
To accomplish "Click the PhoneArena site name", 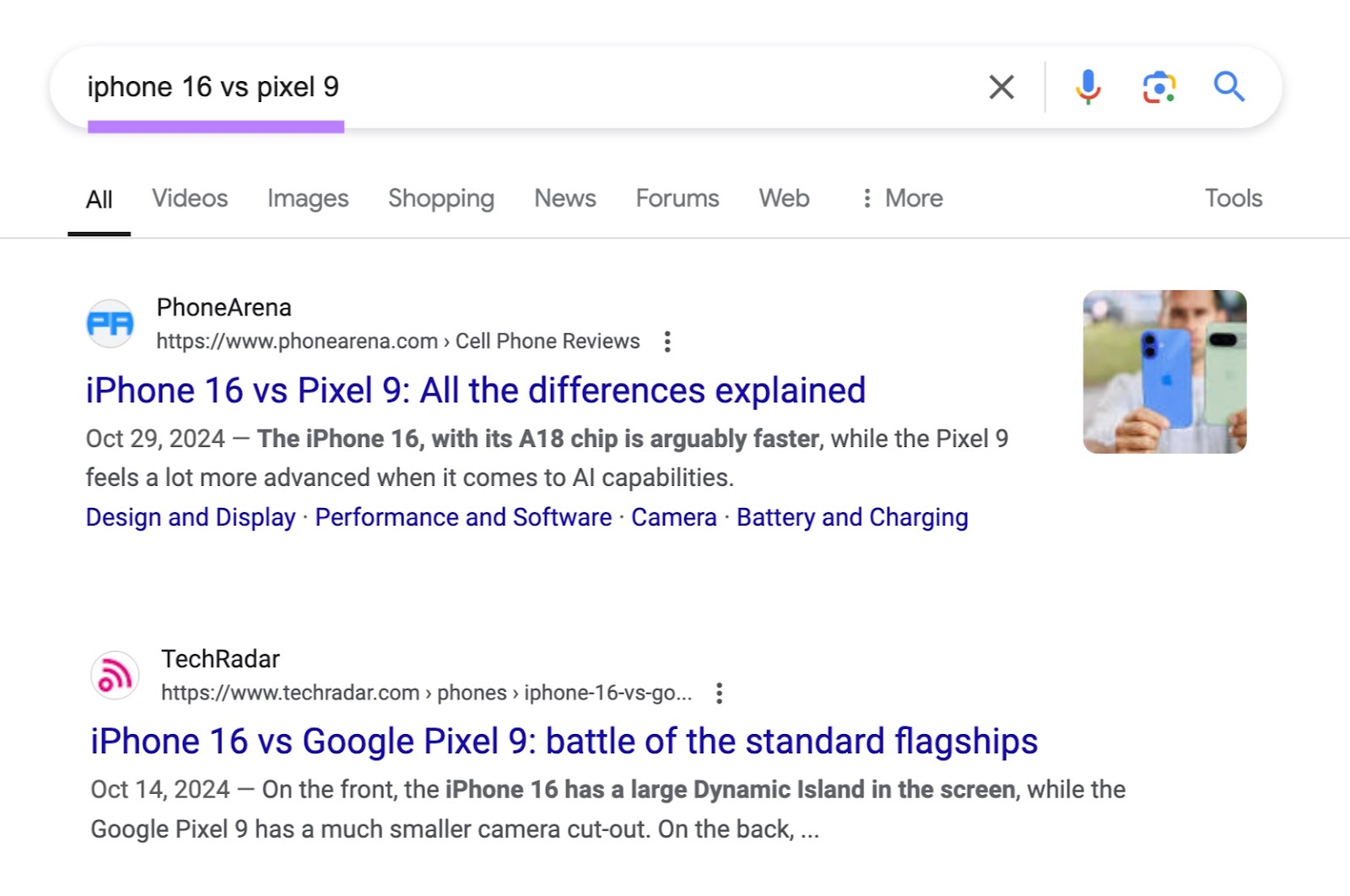I will pos(224,308).
